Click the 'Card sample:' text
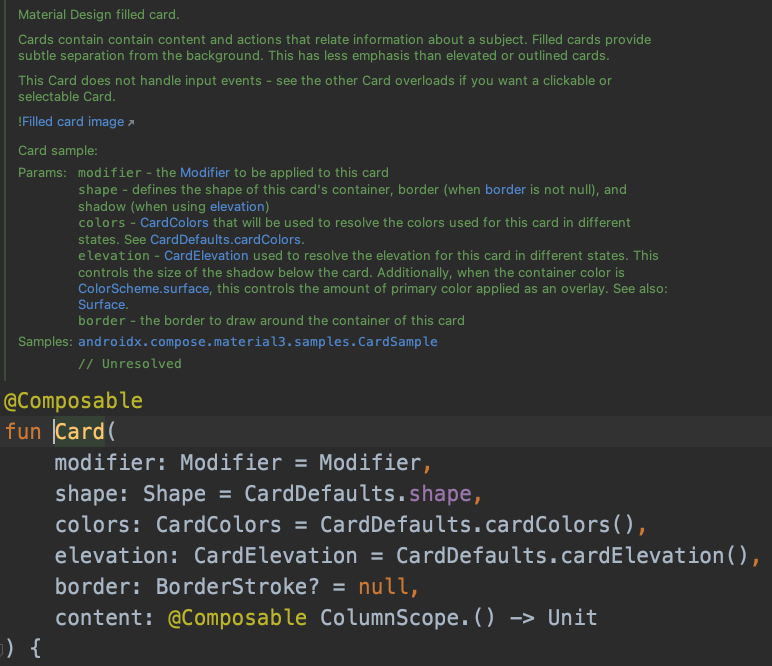This screenshot has height=666, width=772. [x=58, y=151]
